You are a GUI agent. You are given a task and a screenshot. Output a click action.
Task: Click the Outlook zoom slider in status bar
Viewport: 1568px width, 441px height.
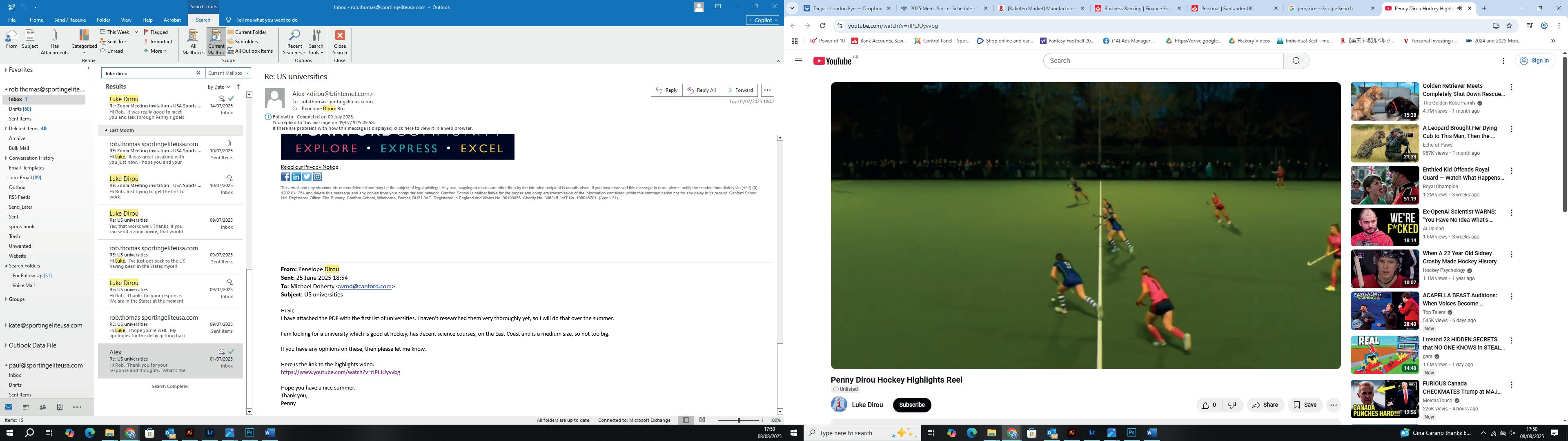point(739,420)
